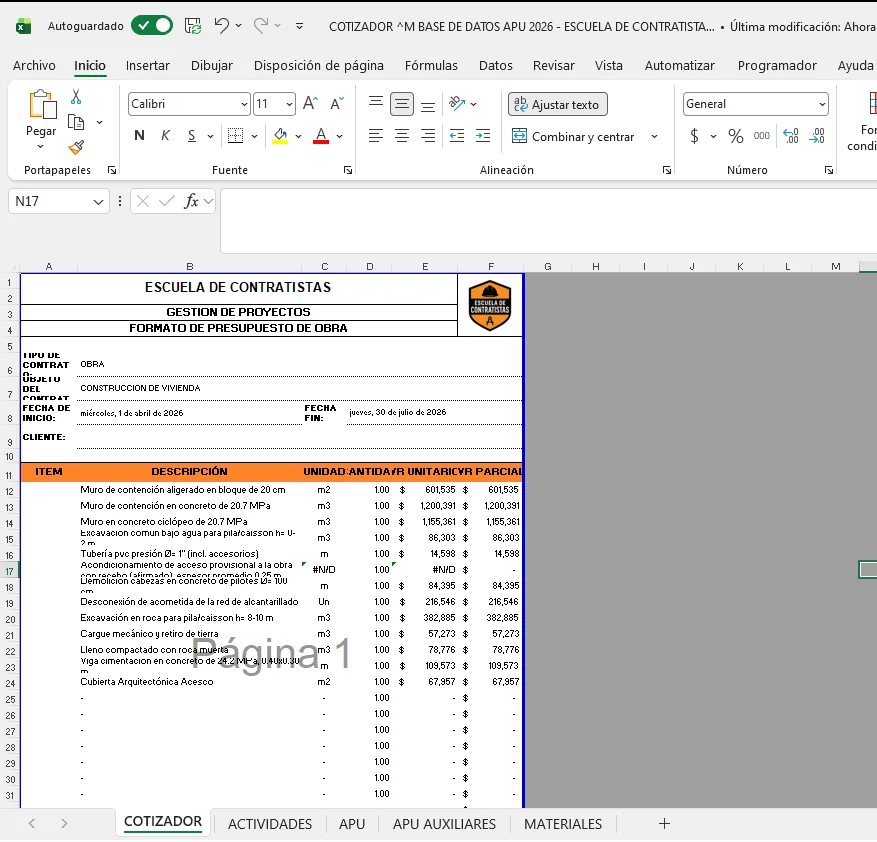The height and width of the screenshot is (842, 877).
Task: Switch to the ACTIVIDADES sheet tab
Action: point(270,824)
